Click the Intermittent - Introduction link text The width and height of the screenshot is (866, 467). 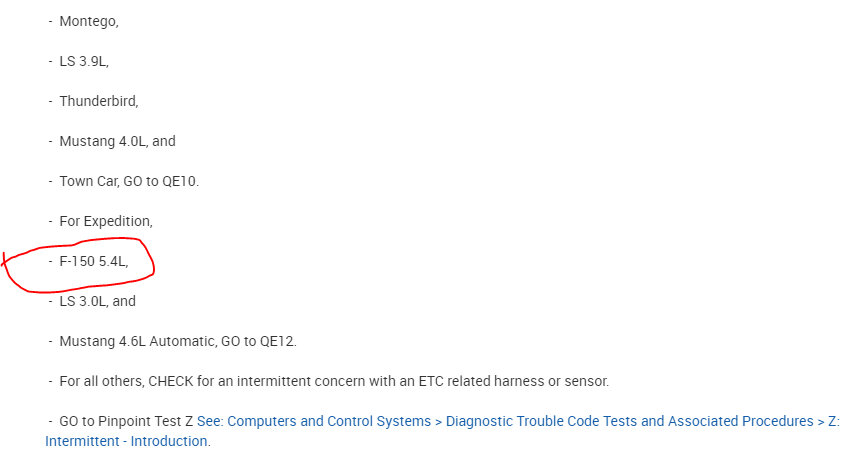127,441
